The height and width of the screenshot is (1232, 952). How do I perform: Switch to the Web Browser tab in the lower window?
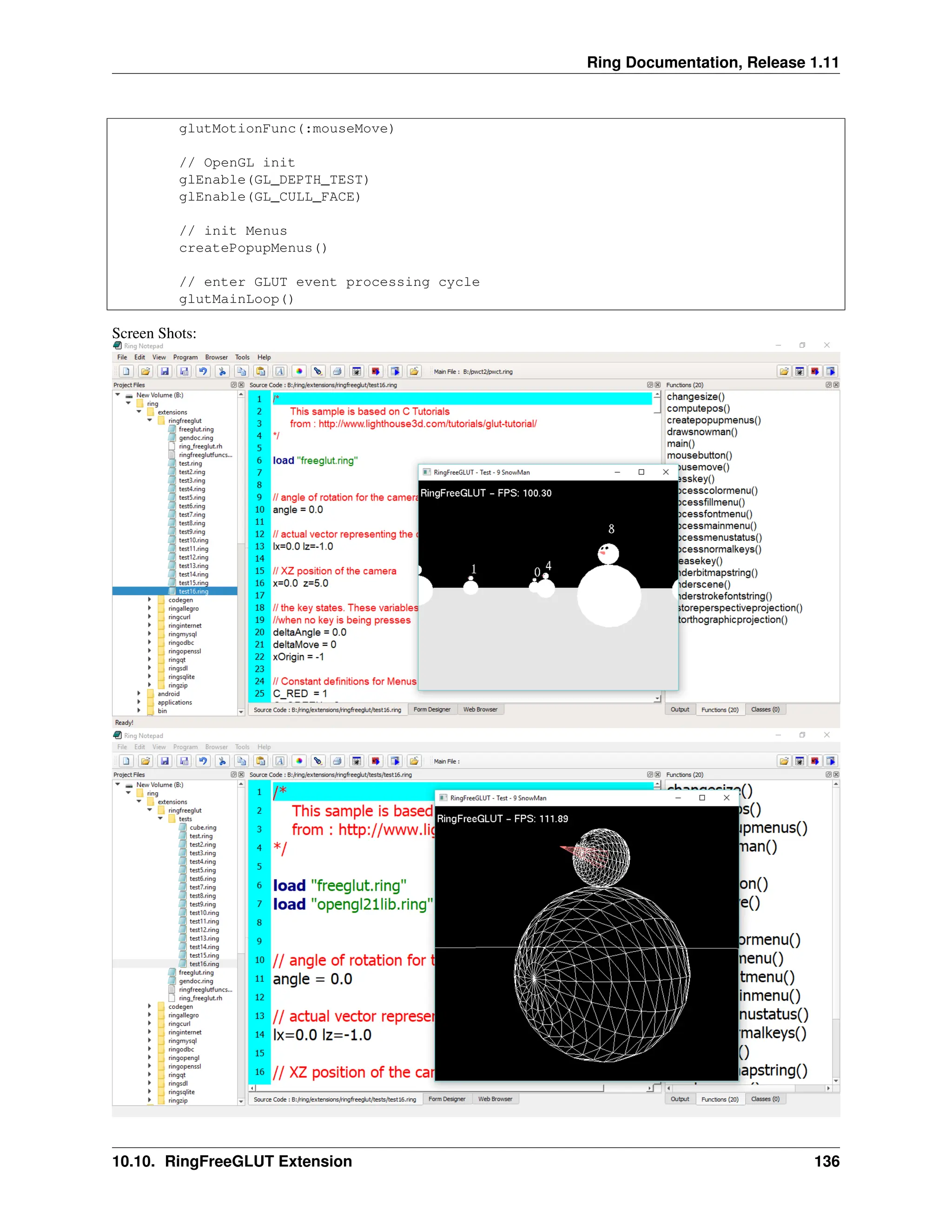click(495, 1099)
